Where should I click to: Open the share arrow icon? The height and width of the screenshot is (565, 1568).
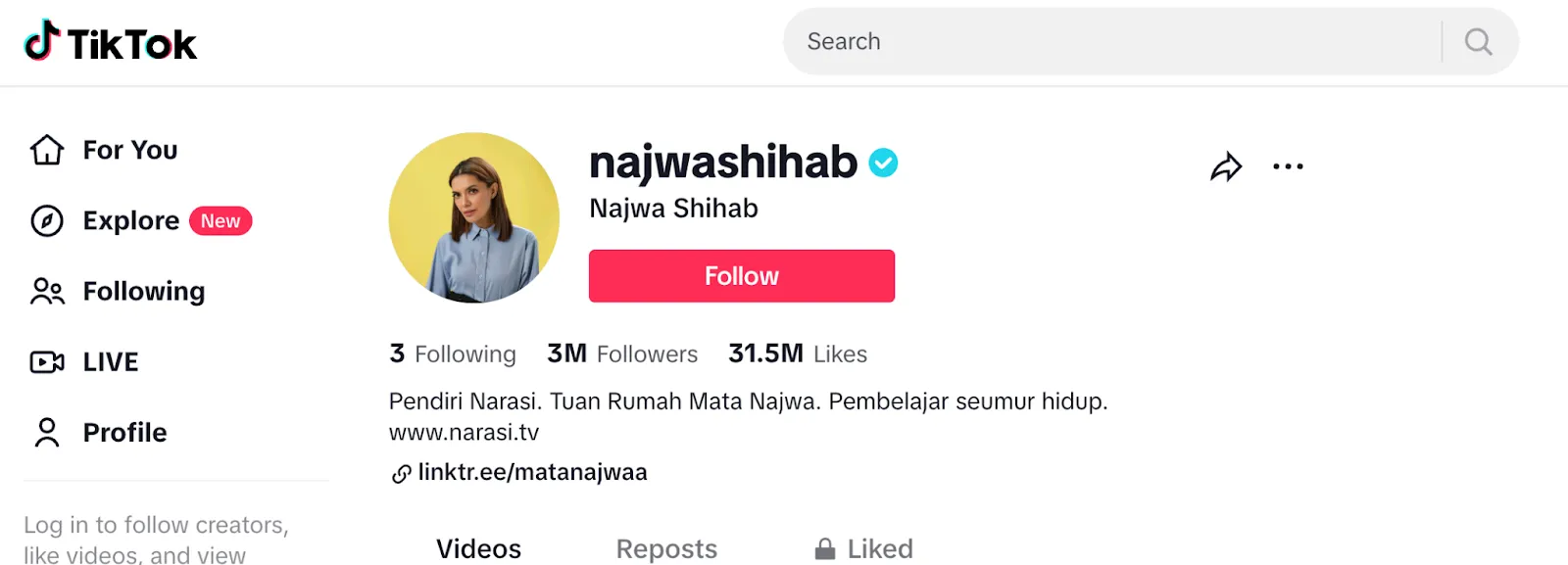coord(1226,166)
